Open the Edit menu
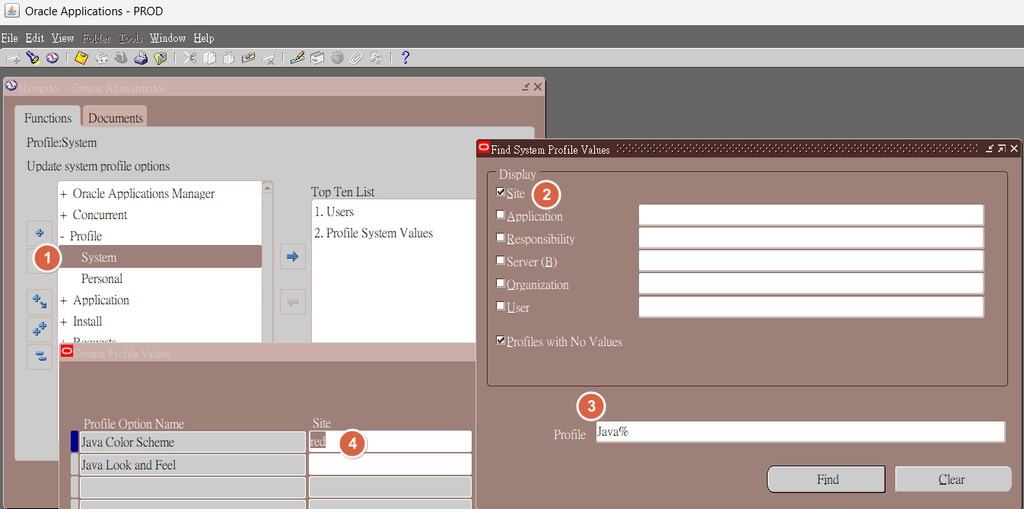The image size is (1024, 509). click(35, 38)
